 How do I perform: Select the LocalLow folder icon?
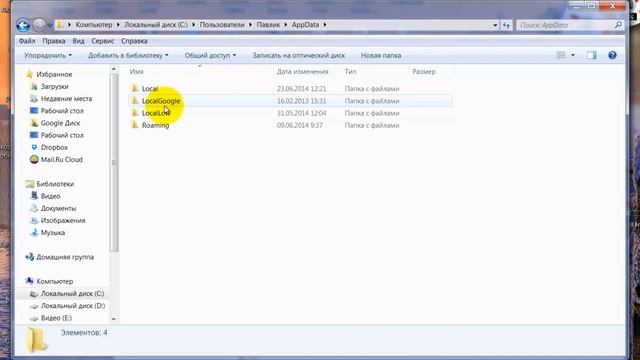135,113
